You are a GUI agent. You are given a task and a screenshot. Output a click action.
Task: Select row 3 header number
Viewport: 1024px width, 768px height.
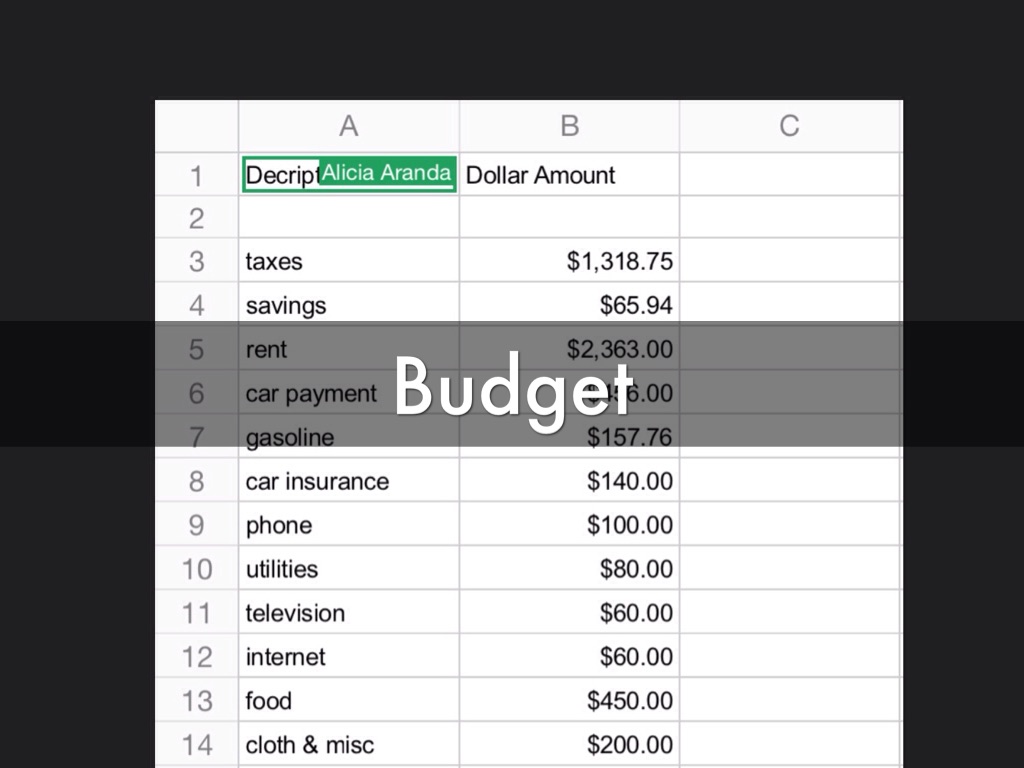click(196, 262)
